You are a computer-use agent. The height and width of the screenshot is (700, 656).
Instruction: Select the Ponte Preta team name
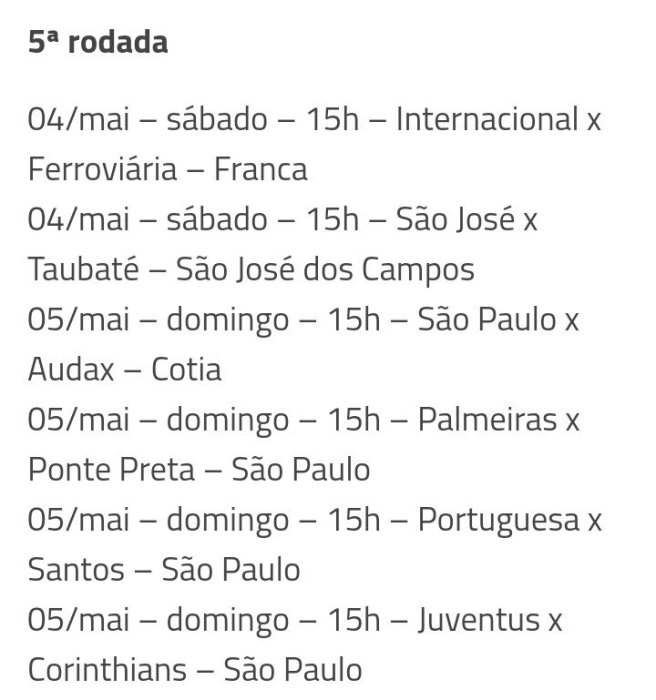[111, 470]
